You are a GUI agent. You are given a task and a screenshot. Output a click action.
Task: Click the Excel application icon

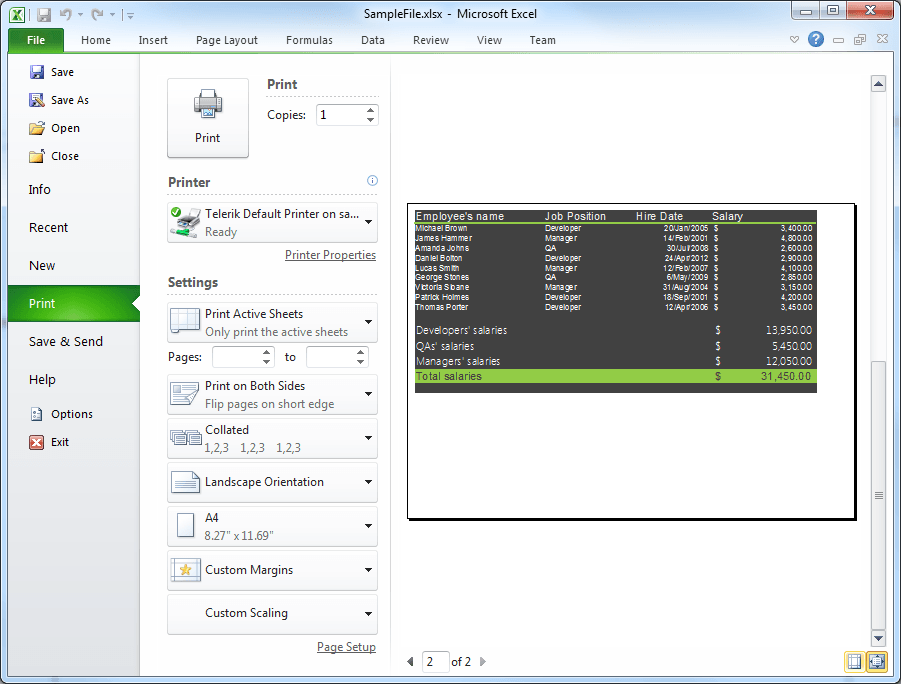(17, 14)
